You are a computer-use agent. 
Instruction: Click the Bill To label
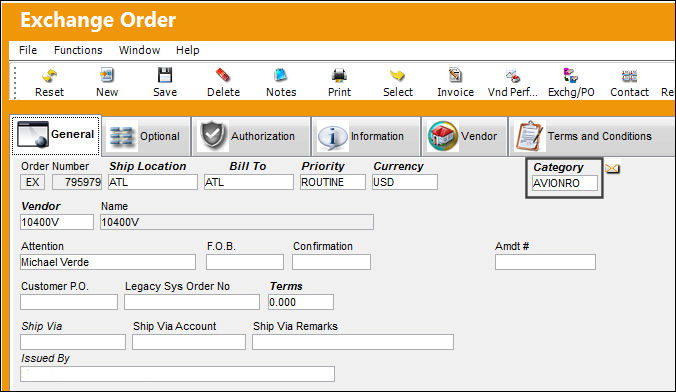coord(247,166)
